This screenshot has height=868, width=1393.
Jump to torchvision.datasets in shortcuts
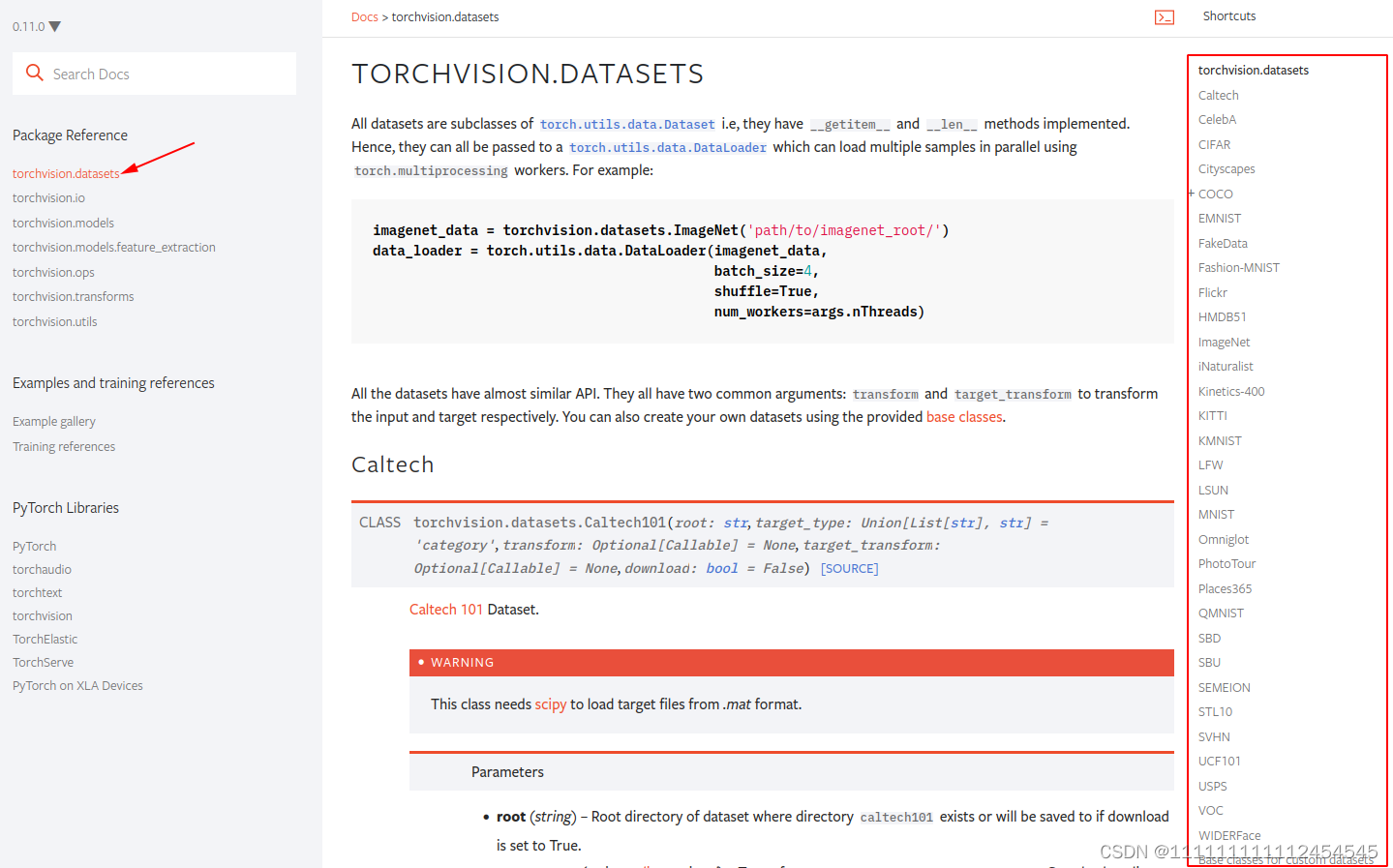(1254, 71)
